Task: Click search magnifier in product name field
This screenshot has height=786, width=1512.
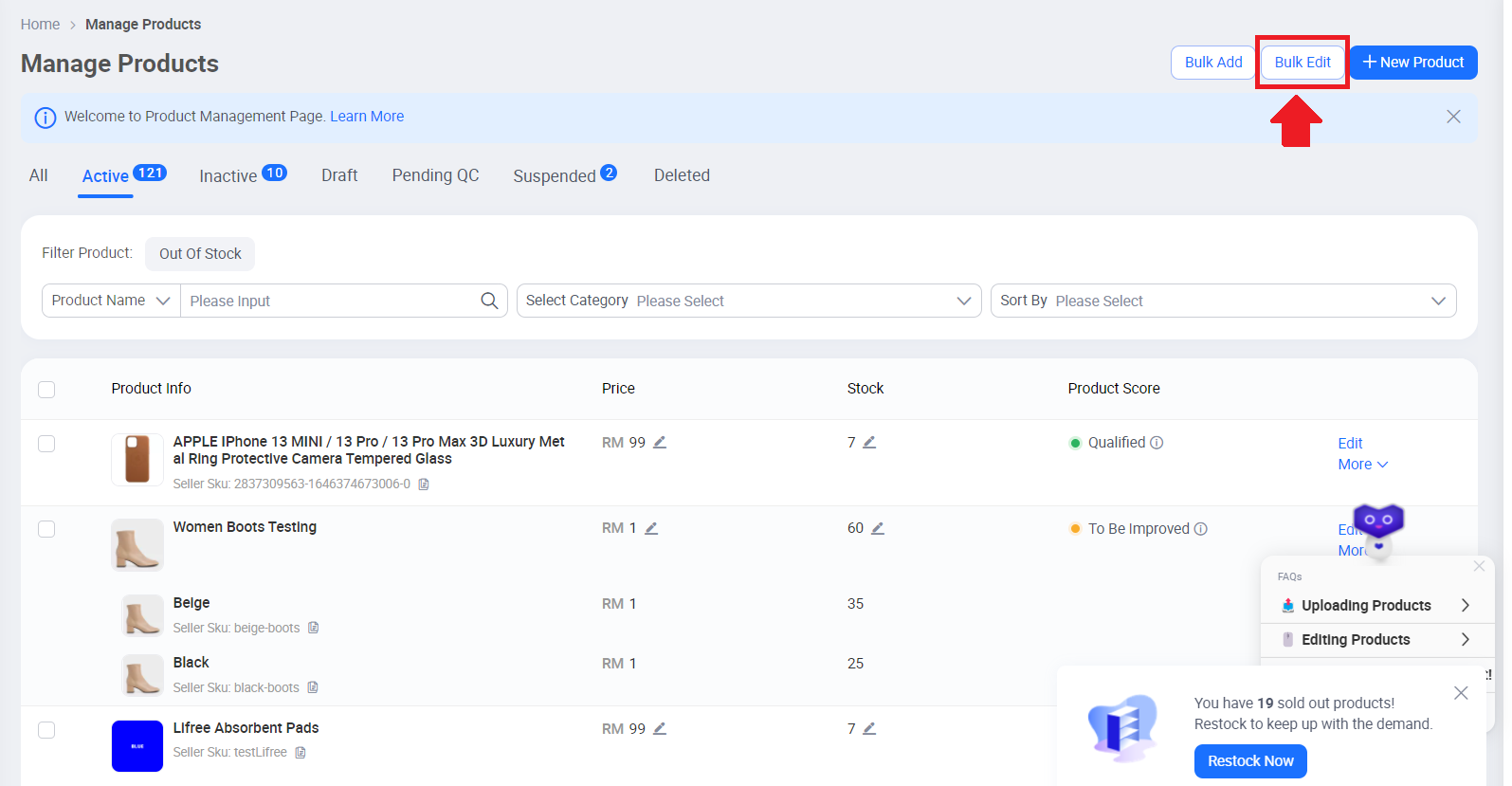Action: click(489, 301)
